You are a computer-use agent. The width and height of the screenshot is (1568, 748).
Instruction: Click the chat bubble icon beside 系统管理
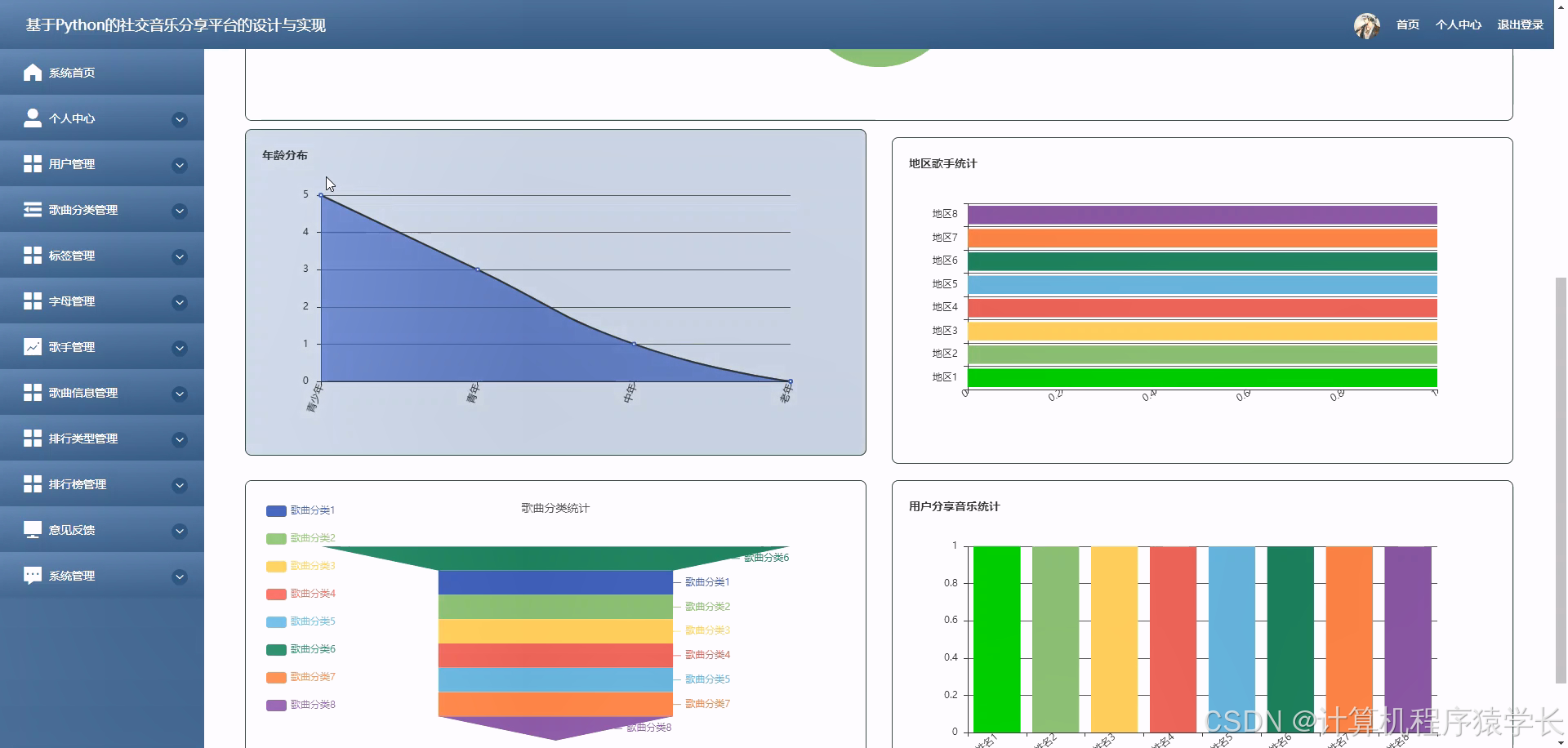pyautogui.click(x=33, y=576)
